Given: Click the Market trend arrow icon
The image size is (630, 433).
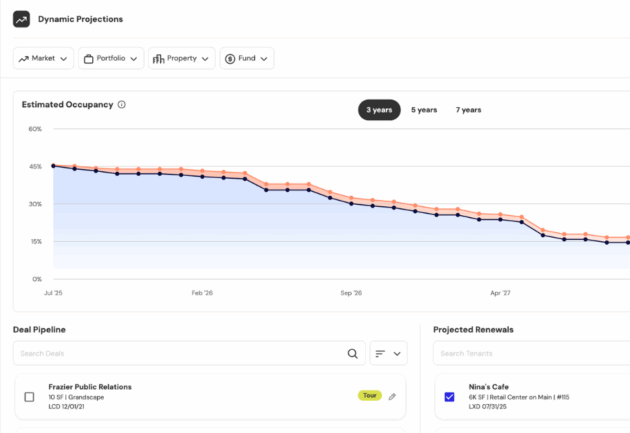Looking at the screenshot, I should (23, 59).
